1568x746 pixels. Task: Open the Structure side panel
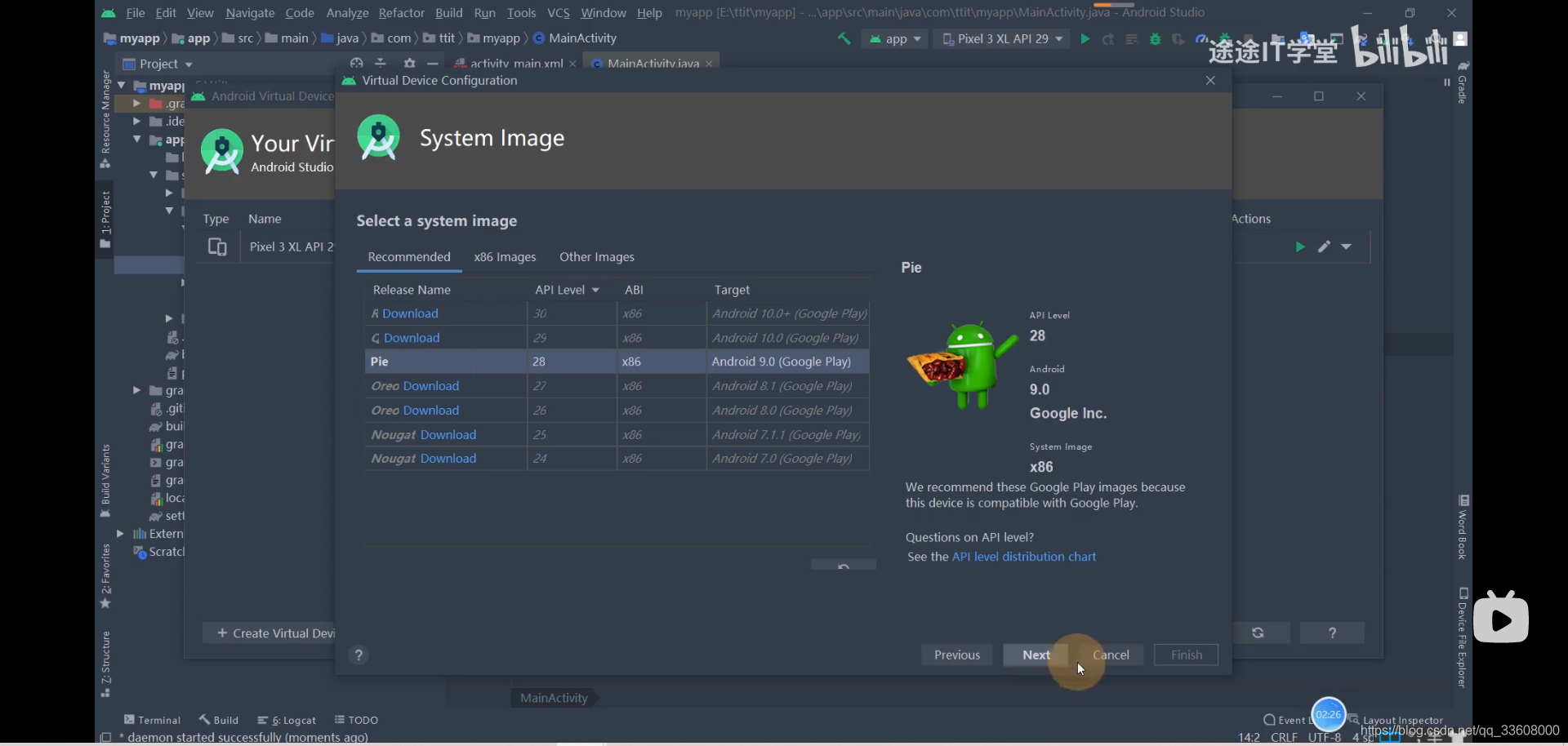tap(105, 664)
